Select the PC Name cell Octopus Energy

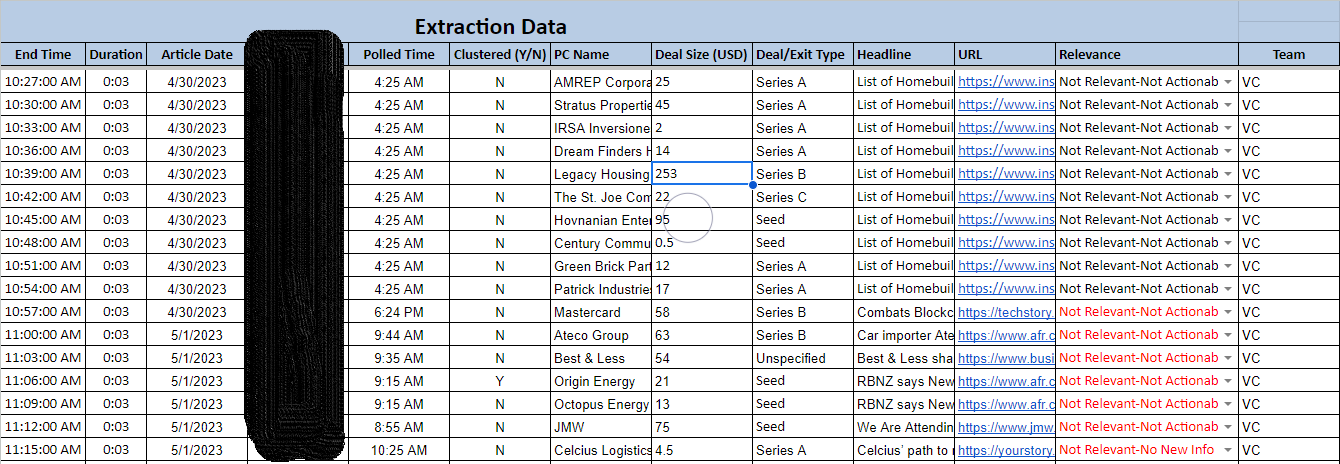[601, 404]
